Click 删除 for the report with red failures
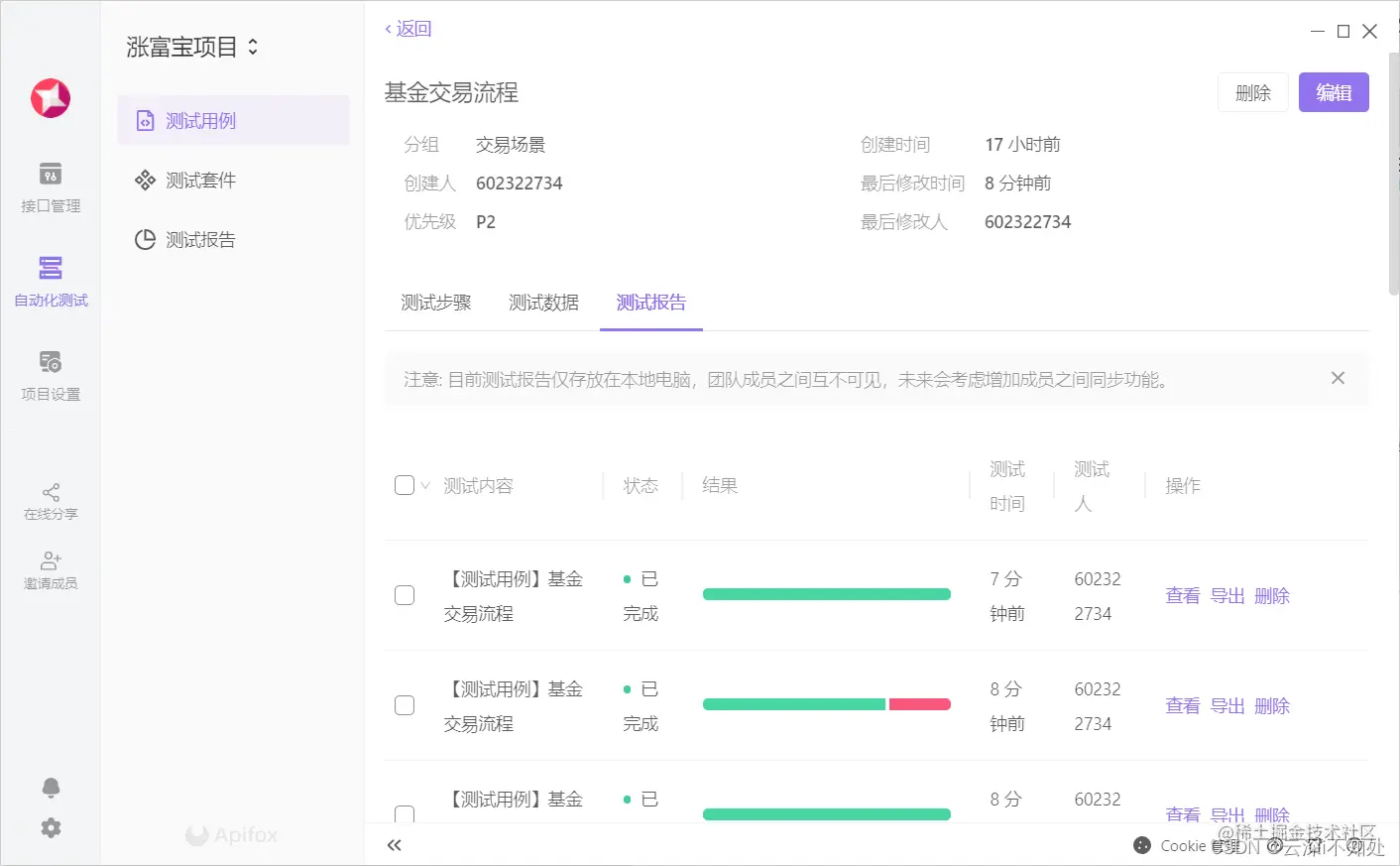 (1272, 705)
